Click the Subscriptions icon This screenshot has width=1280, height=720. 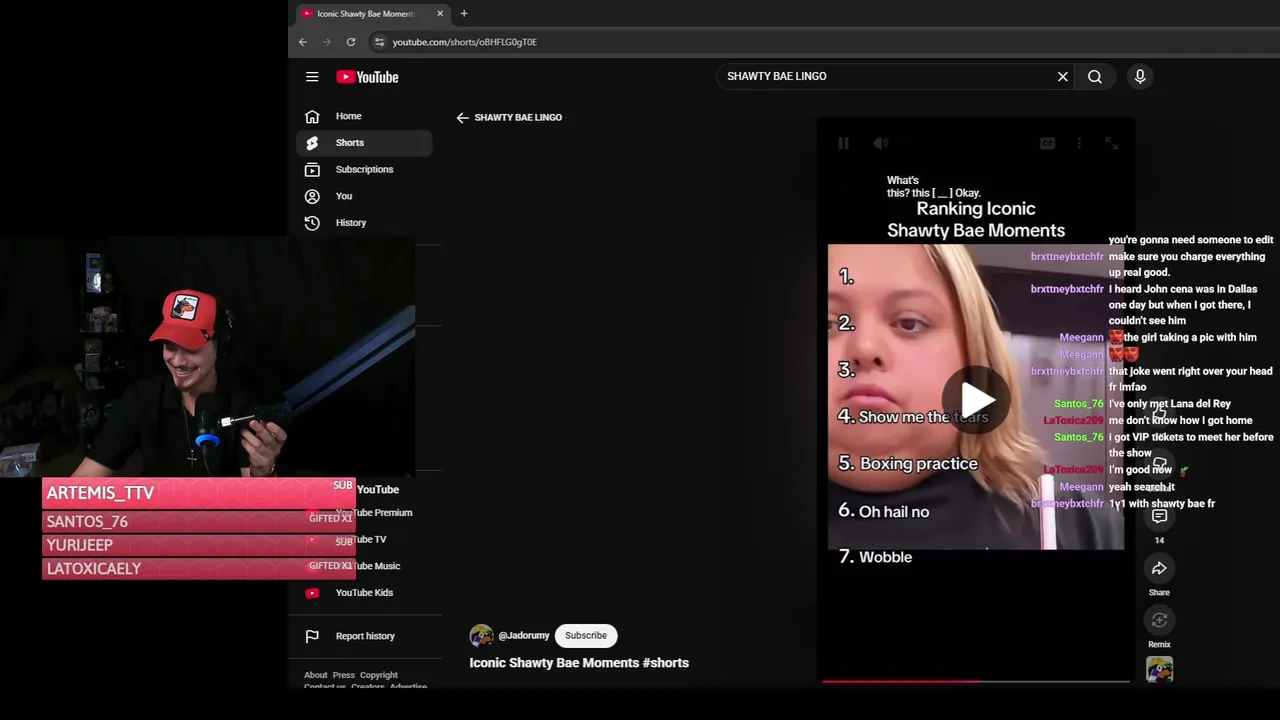(x=312, y=170)
